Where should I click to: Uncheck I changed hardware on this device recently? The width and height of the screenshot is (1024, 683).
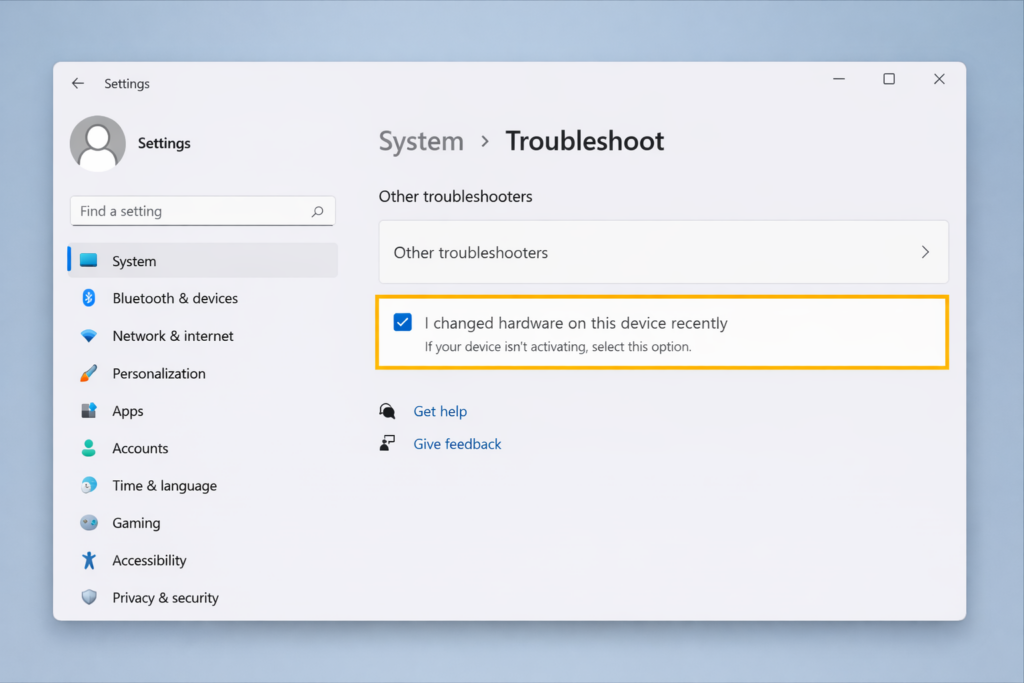coord(402,322)
